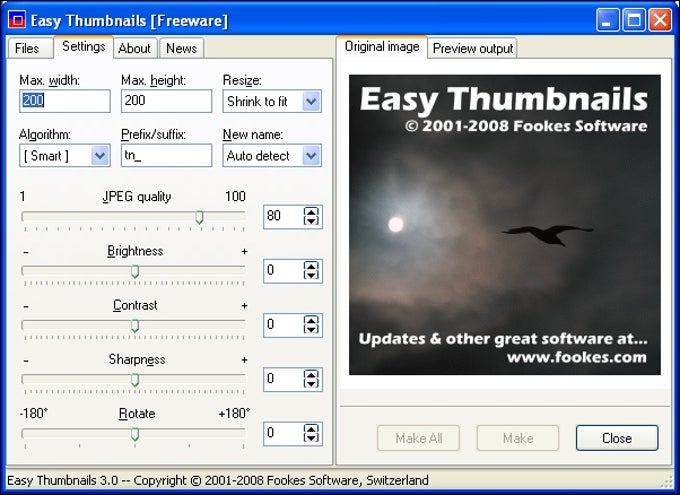Decrease Sharpness with the down spinner arrow
Screen dimensions: 680x495
click(311, 384)
